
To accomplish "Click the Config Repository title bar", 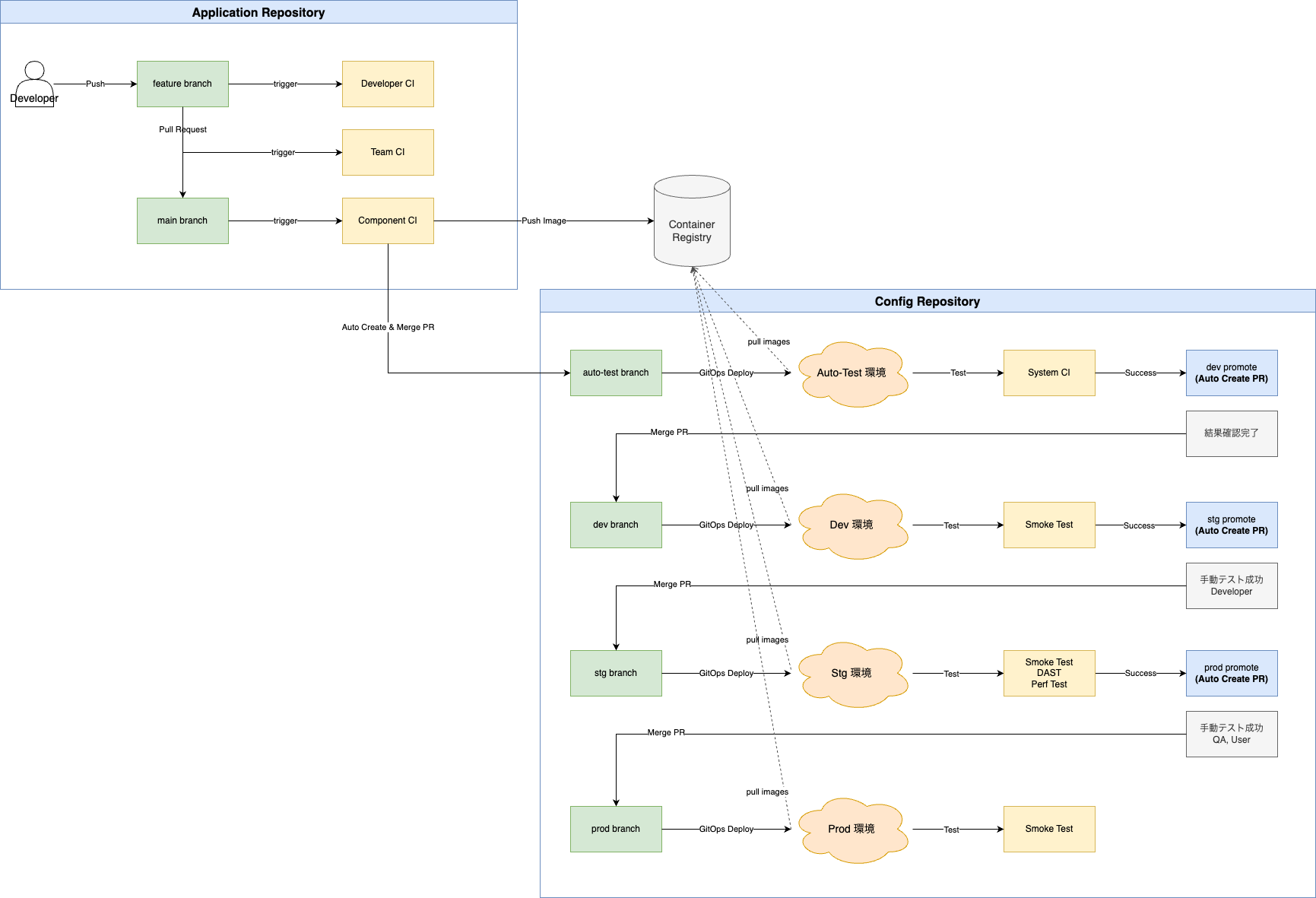I will [x=928, y=301].
